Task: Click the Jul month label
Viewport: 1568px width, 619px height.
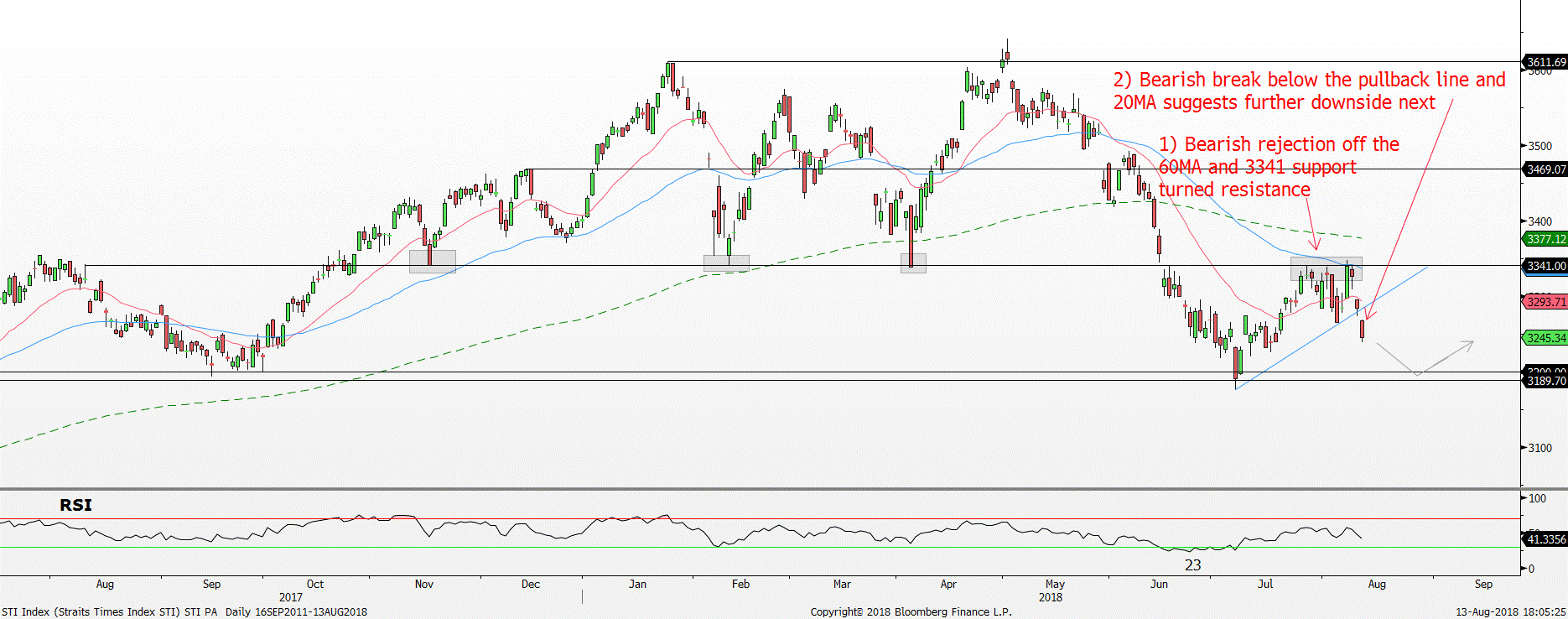Action: pos(1265,584)
